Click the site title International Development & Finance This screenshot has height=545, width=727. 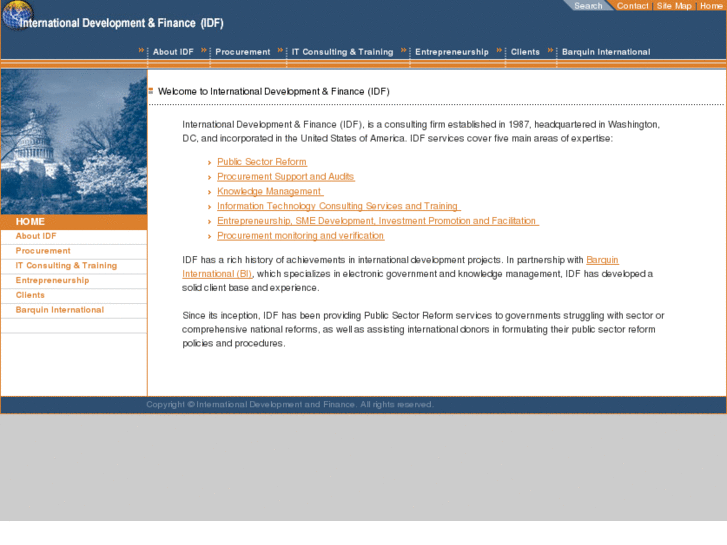(121, 23)
